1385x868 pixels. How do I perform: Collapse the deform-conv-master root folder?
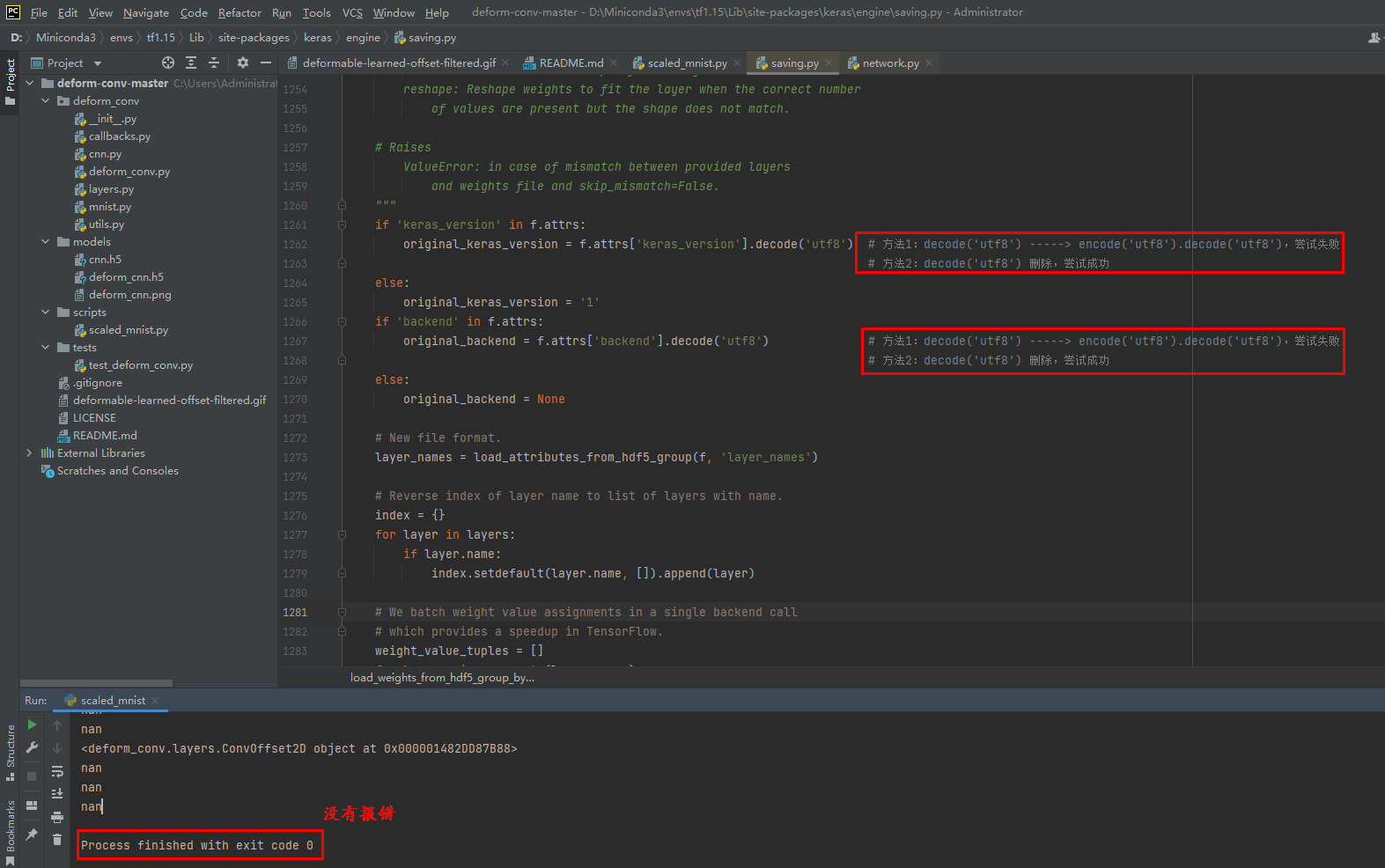point(30,83)
